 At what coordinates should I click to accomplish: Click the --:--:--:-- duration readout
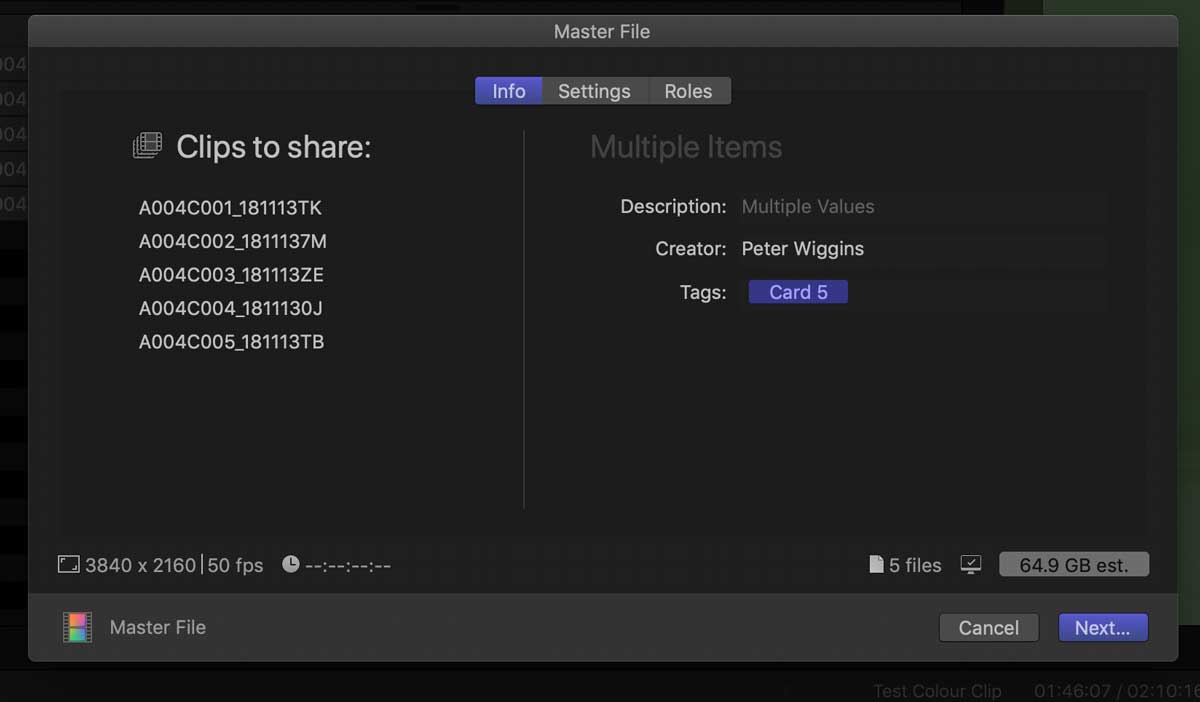pyautogui.click(x=348, y=565)
